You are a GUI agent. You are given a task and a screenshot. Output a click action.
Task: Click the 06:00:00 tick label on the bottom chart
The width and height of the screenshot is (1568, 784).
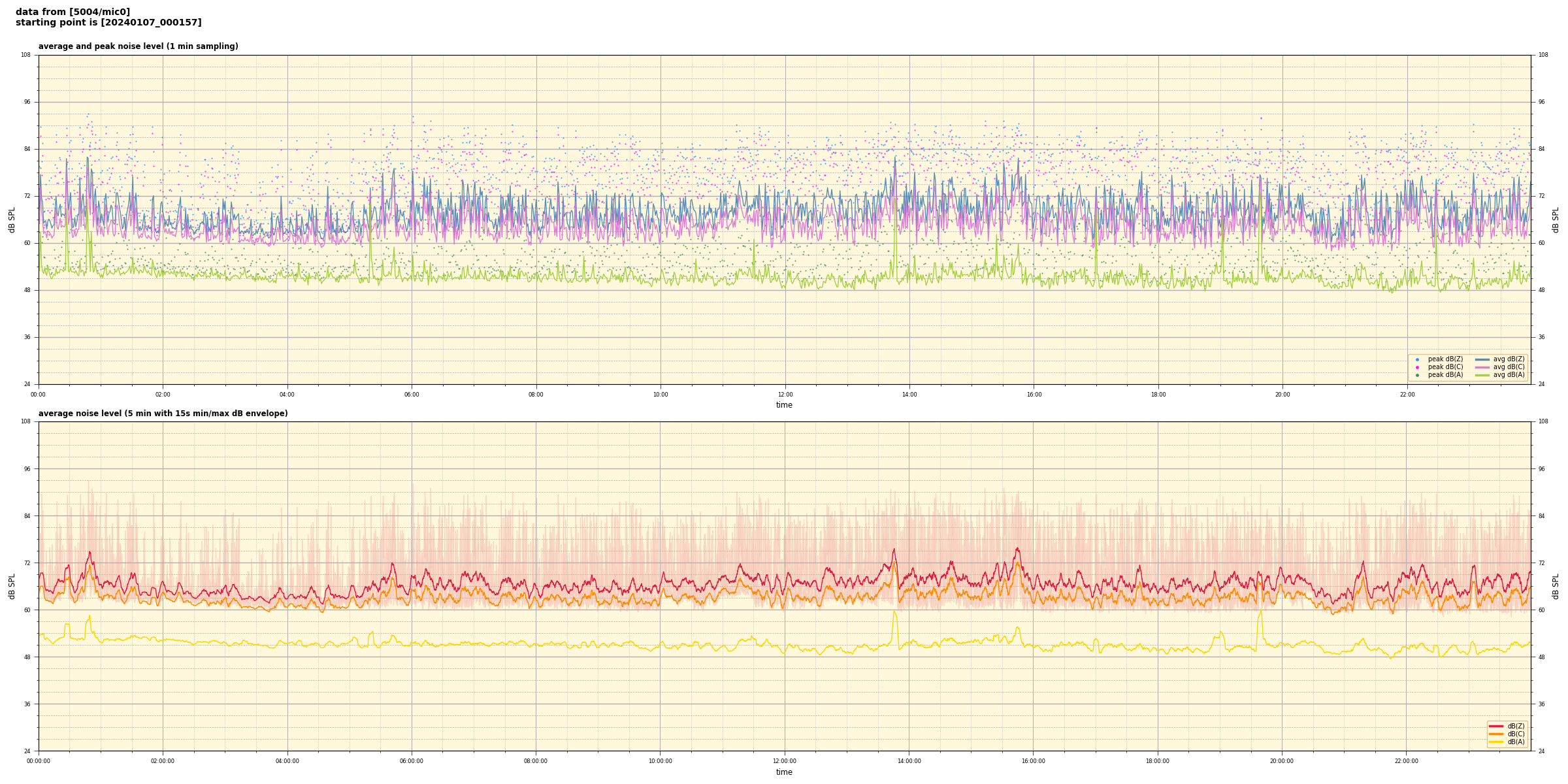click(x=412, y=761)
